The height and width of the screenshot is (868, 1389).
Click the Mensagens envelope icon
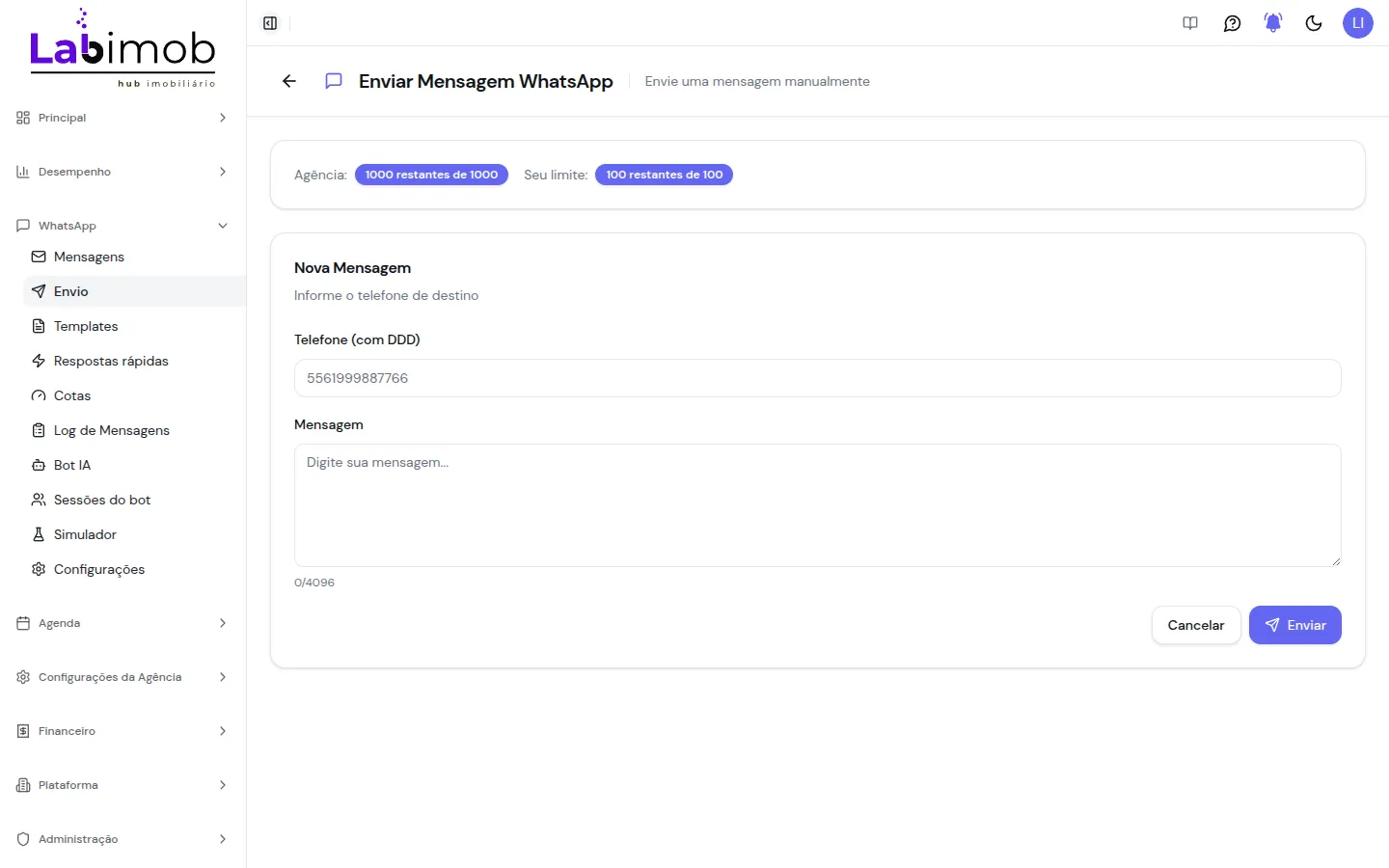click(x=39, y=257)
